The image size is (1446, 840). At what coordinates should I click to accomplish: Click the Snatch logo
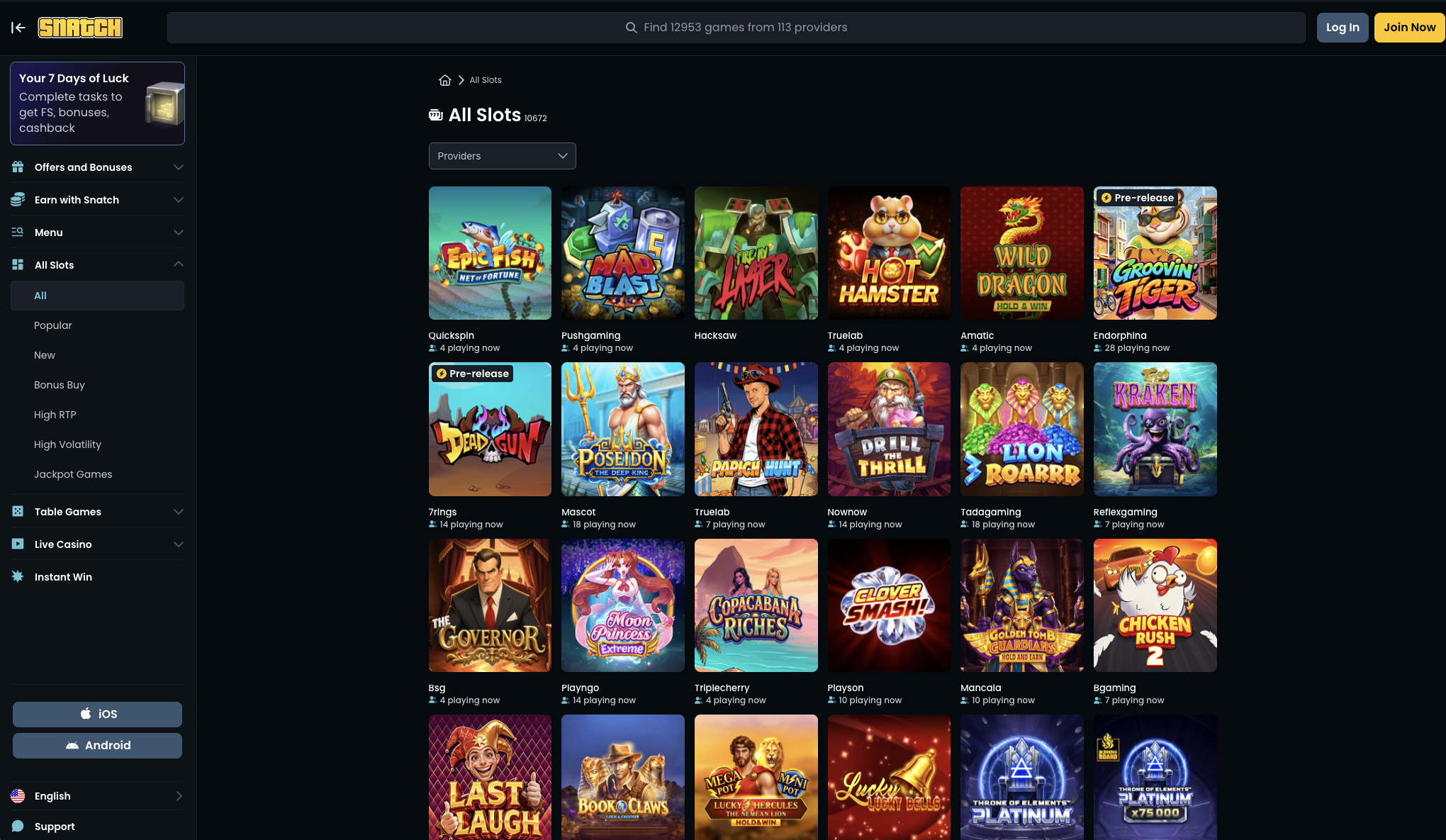[x=80, y=28]
